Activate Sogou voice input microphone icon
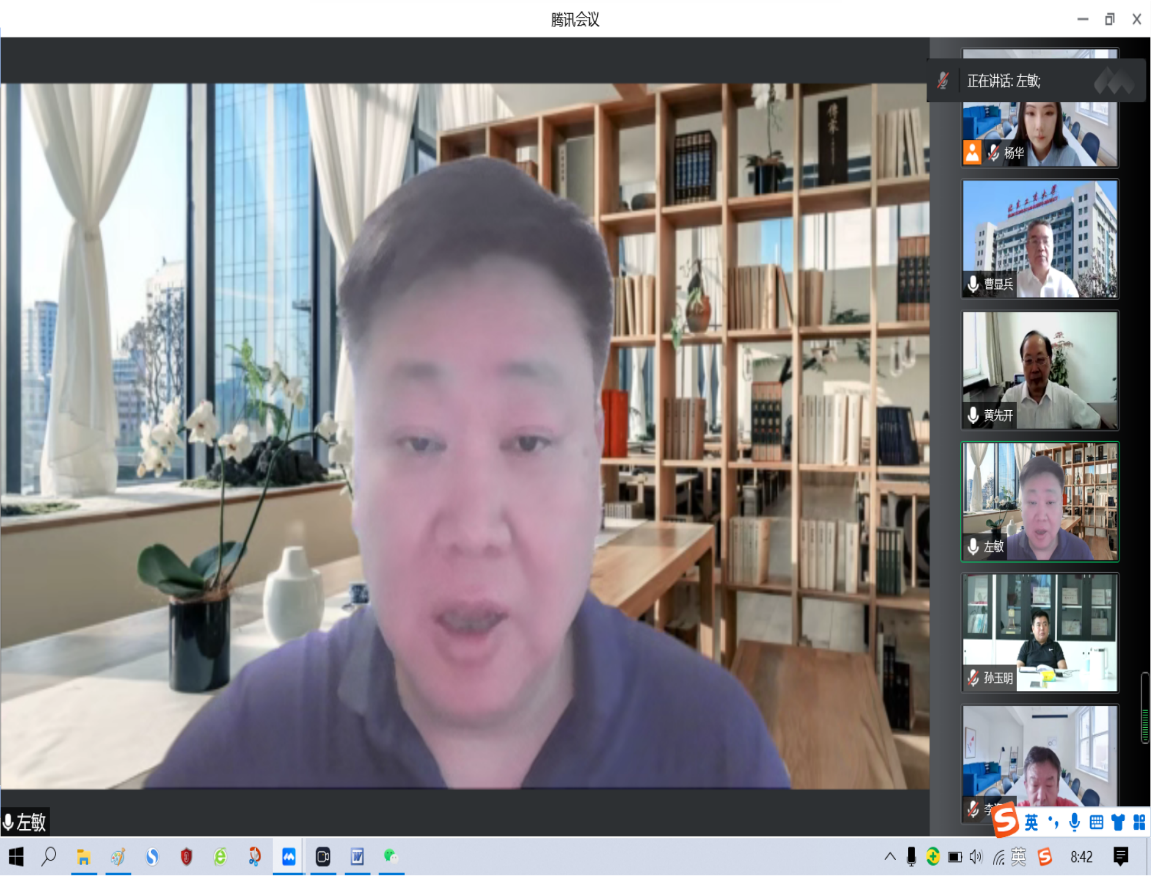Viewport: 1151px width, 876px height. point(1075,822)
